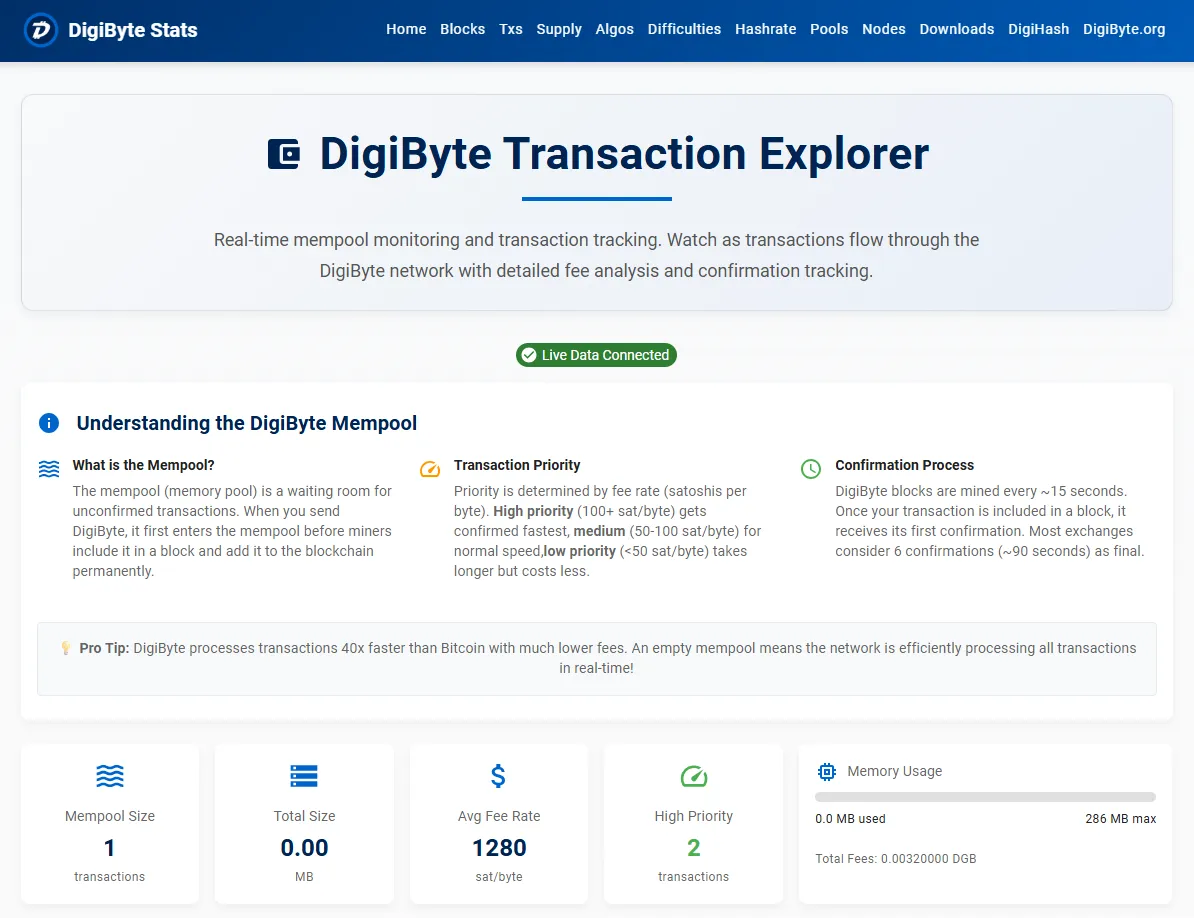This screenshot has height=918, width=1194.
Task: Click the DigiByte Transaction Explorer heading
Action: tap(624, 154)
